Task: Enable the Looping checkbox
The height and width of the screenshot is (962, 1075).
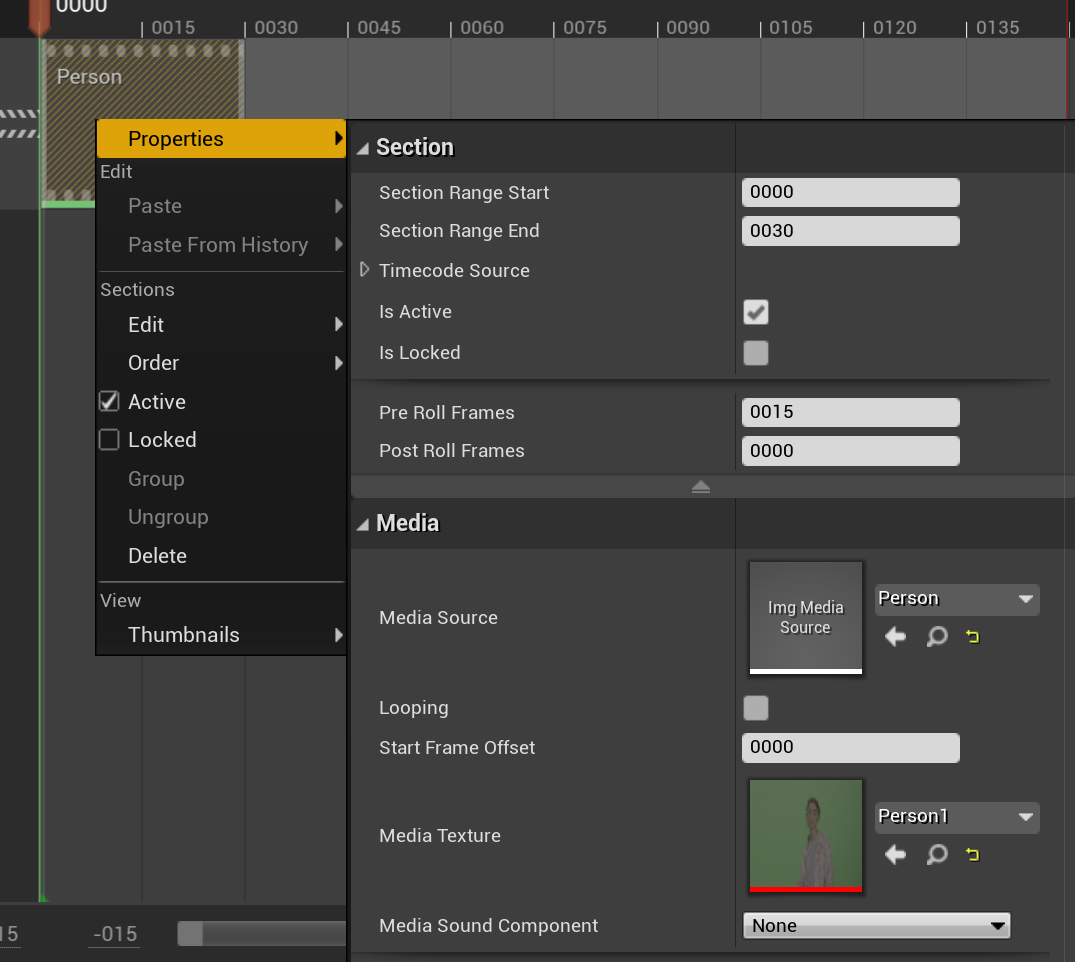Action: point(756,708)
